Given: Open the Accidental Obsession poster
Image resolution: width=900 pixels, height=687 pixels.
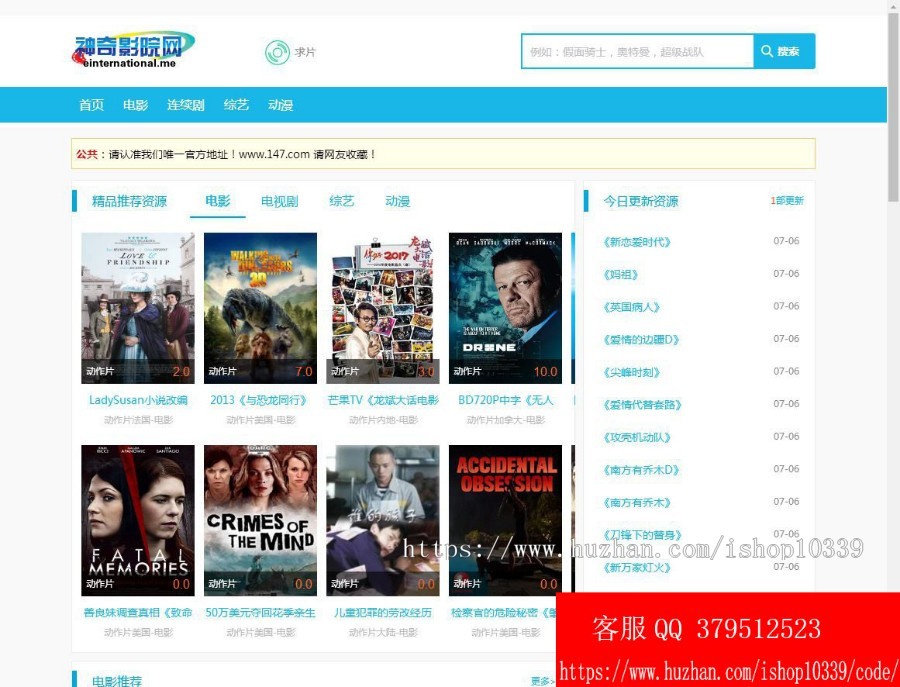Looking at the screenshot, I should tap(505, 520).
